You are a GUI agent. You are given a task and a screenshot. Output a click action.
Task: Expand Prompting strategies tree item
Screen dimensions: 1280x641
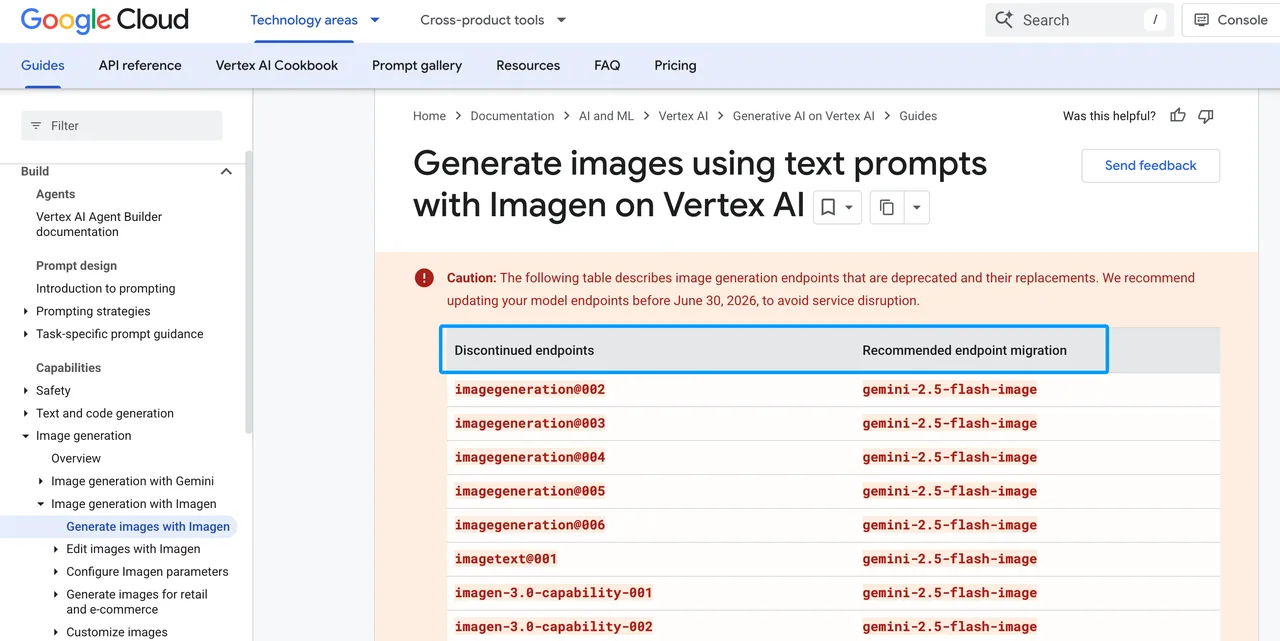(x=26, y=311)
